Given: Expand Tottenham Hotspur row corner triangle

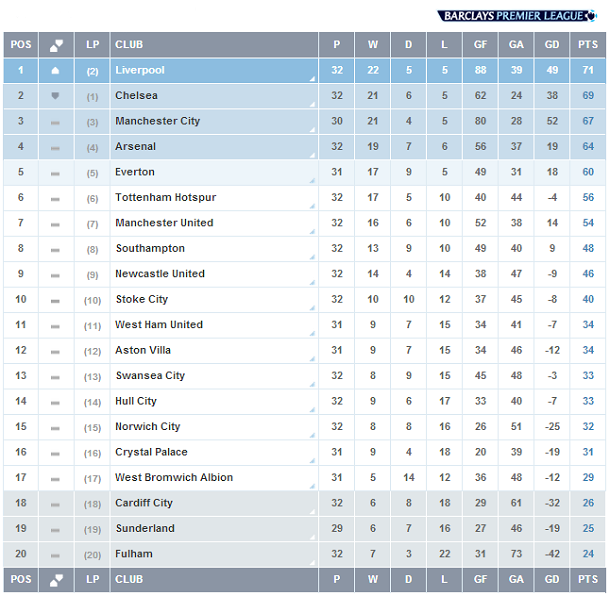Looking at the screenshot, I should click(x=312, y=206).
